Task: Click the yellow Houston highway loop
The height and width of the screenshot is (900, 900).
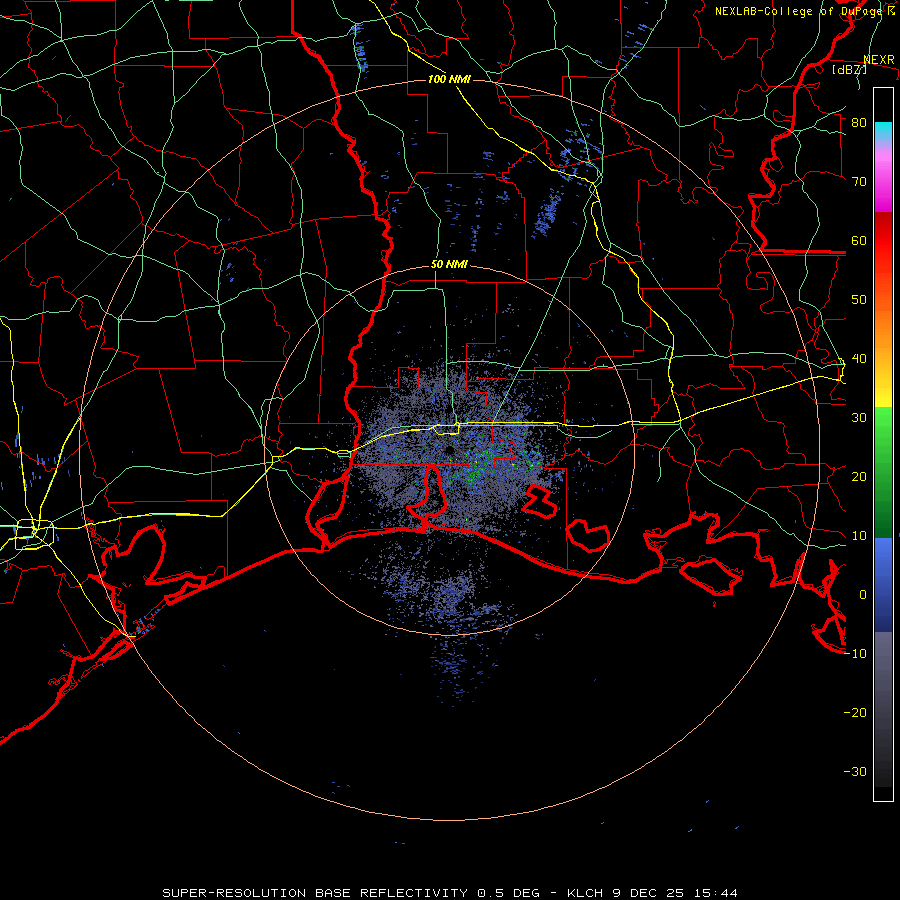Action: pyautogui.click(x=35, y=534)
